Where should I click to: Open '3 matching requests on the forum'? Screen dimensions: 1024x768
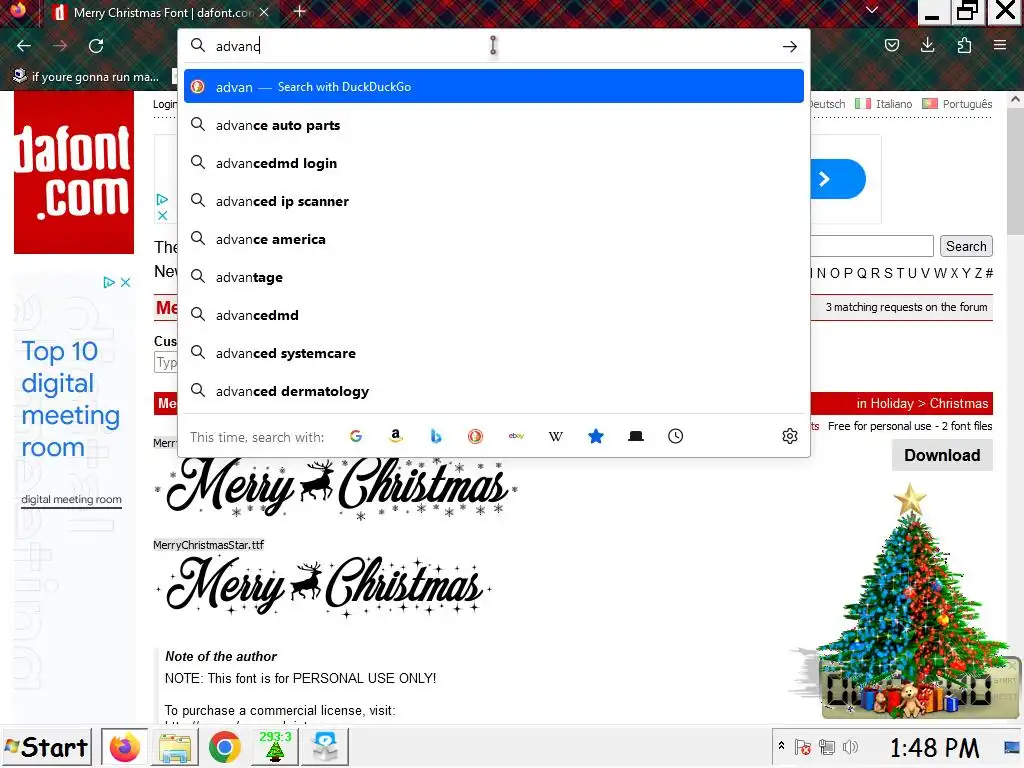906,307
